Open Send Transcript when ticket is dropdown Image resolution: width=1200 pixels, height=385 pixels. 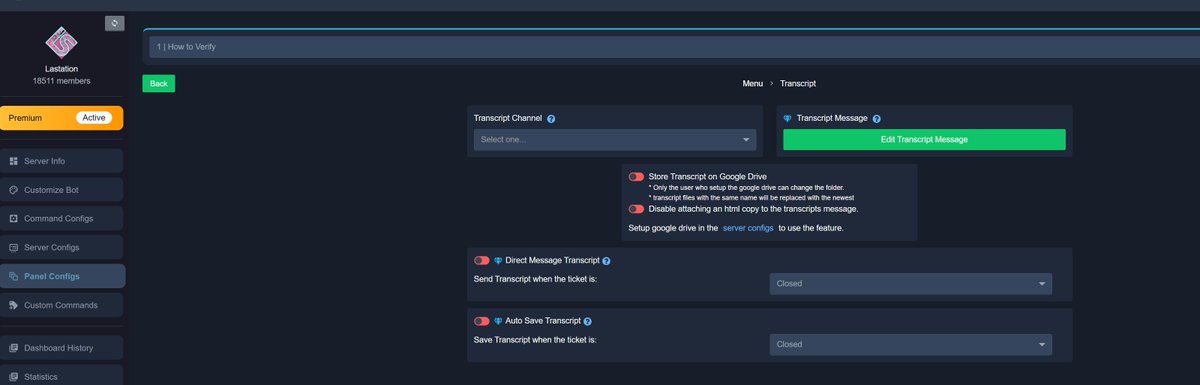coord(911,284)
